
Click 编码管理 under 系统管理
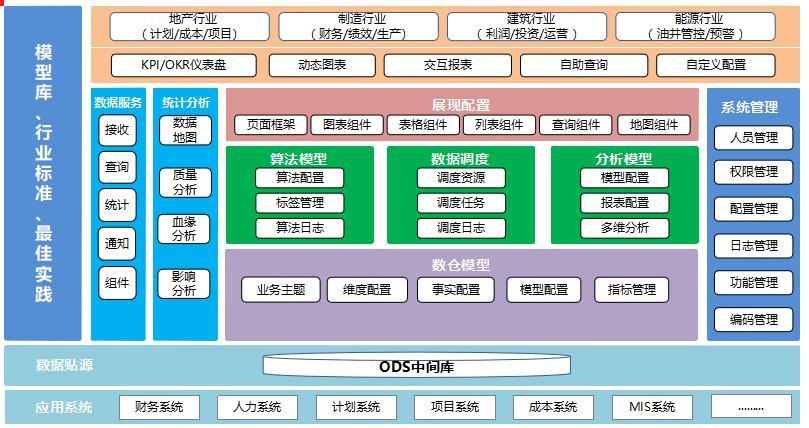pyautogui.click(x=753, y=320)
